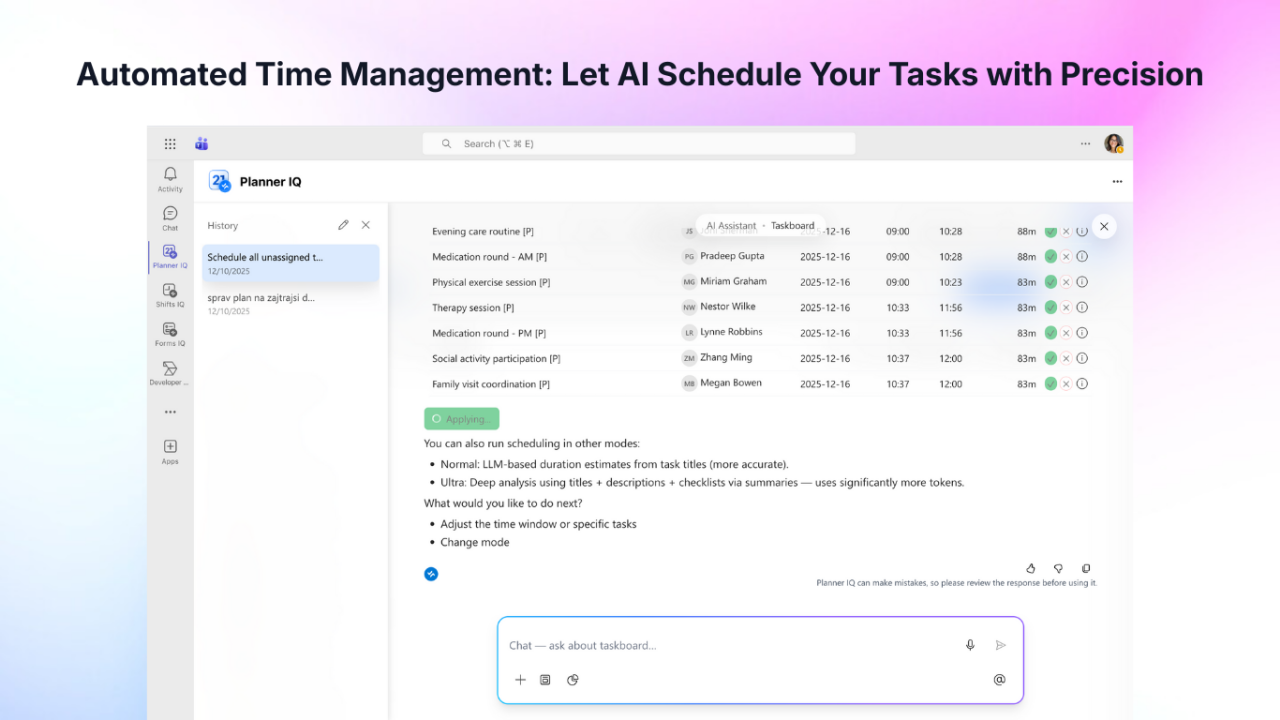
Task: Send the chat message
Action: click(x=1000, y=645)
